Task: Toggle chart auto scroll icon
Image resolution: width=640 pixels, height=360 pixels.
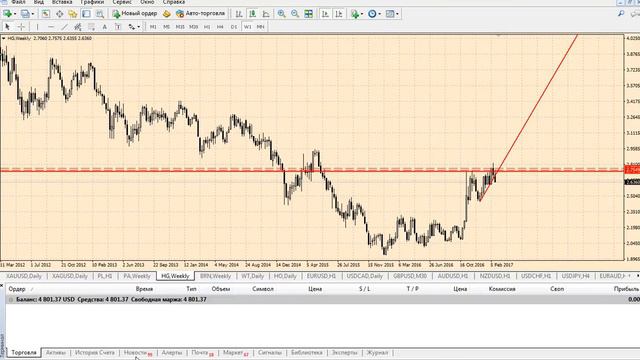Action: (x=325, y=14)
